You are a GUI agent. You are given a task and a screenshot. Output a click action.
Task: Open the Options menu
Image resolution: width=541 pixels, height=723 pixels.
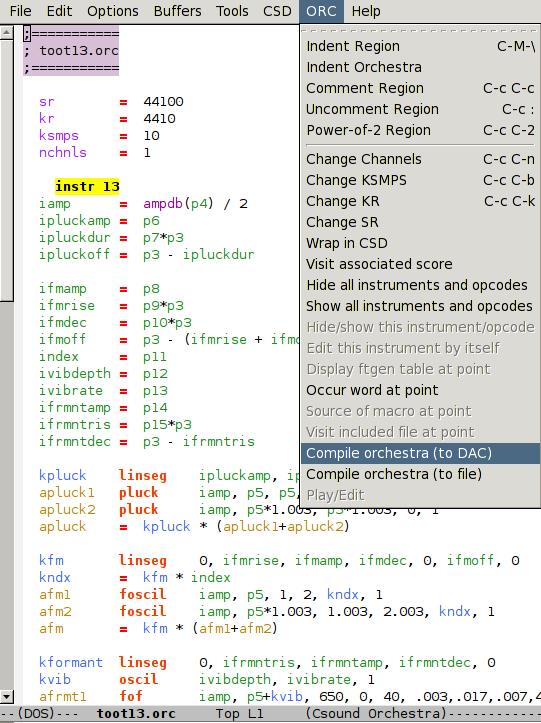113,11
